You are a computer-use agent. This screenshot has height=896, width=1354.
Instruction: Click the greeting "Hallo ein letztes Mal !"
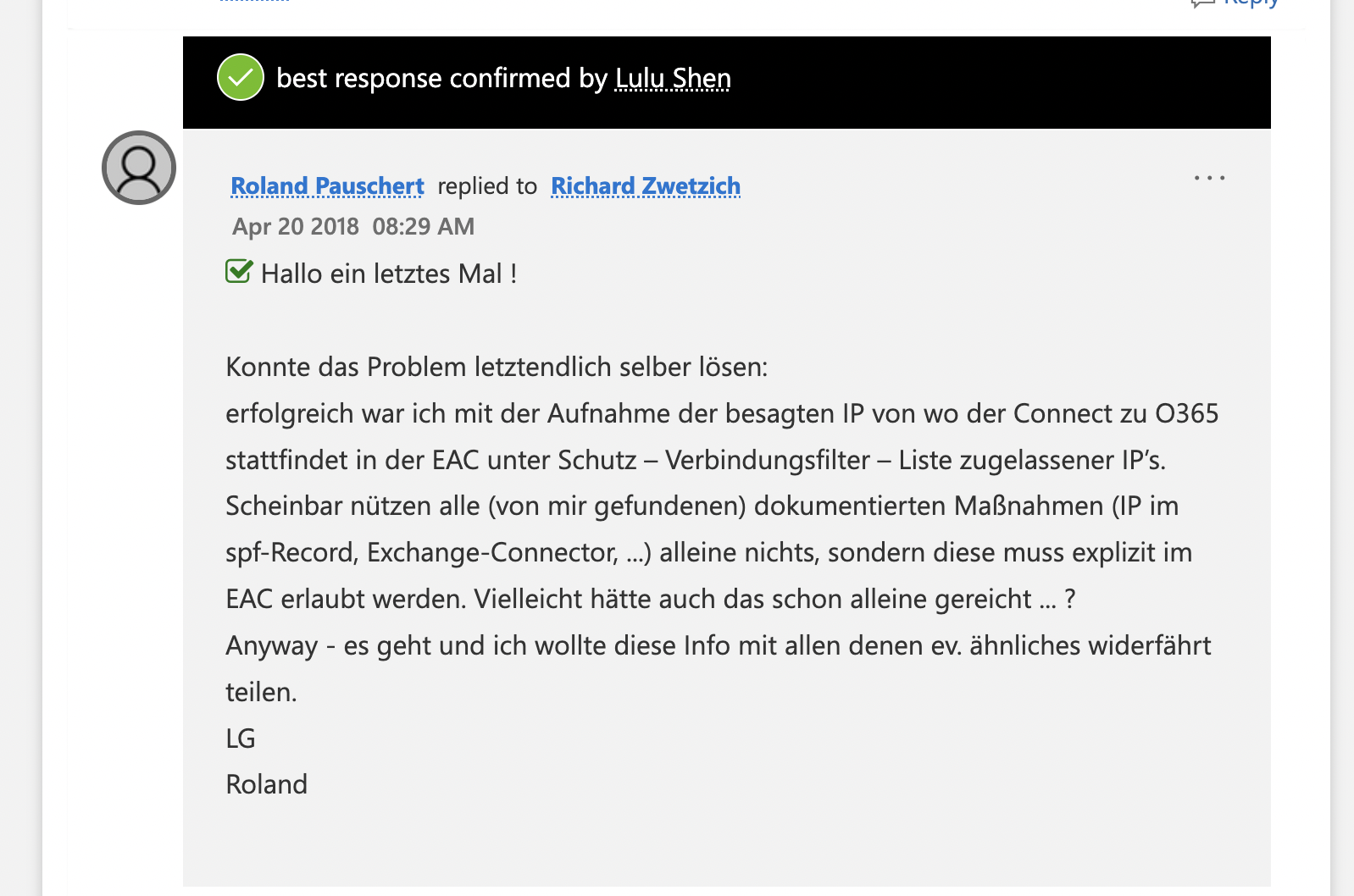pyautogui.click(x=389, y=274)
